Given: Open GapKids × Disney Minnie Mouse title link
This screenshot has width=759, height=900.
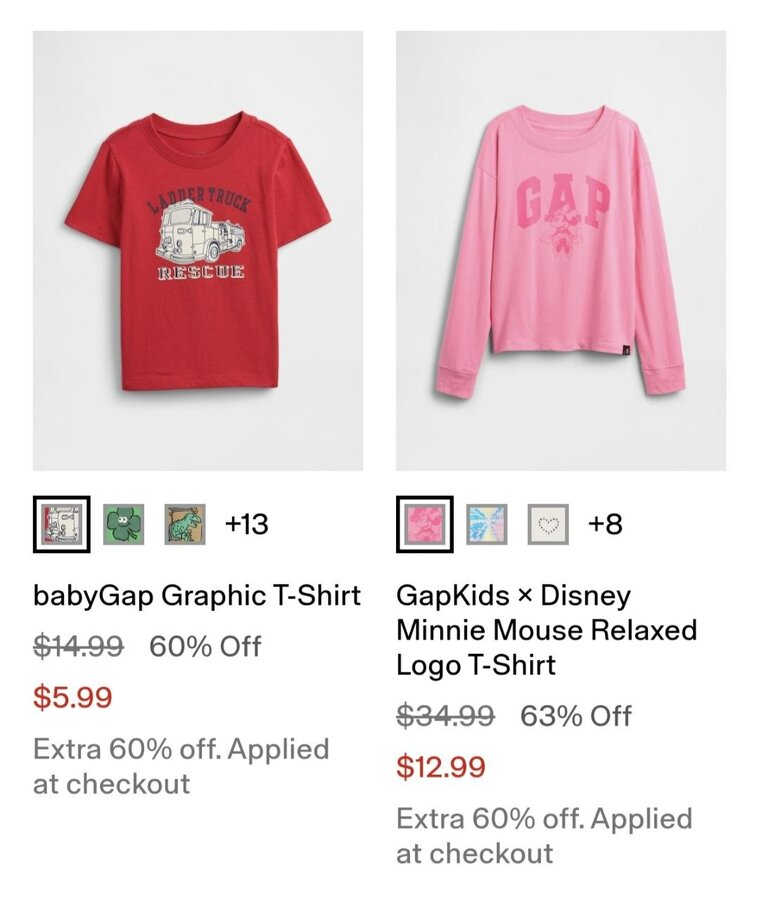Looking at the screenshot, I should click(x=546, y=630).
